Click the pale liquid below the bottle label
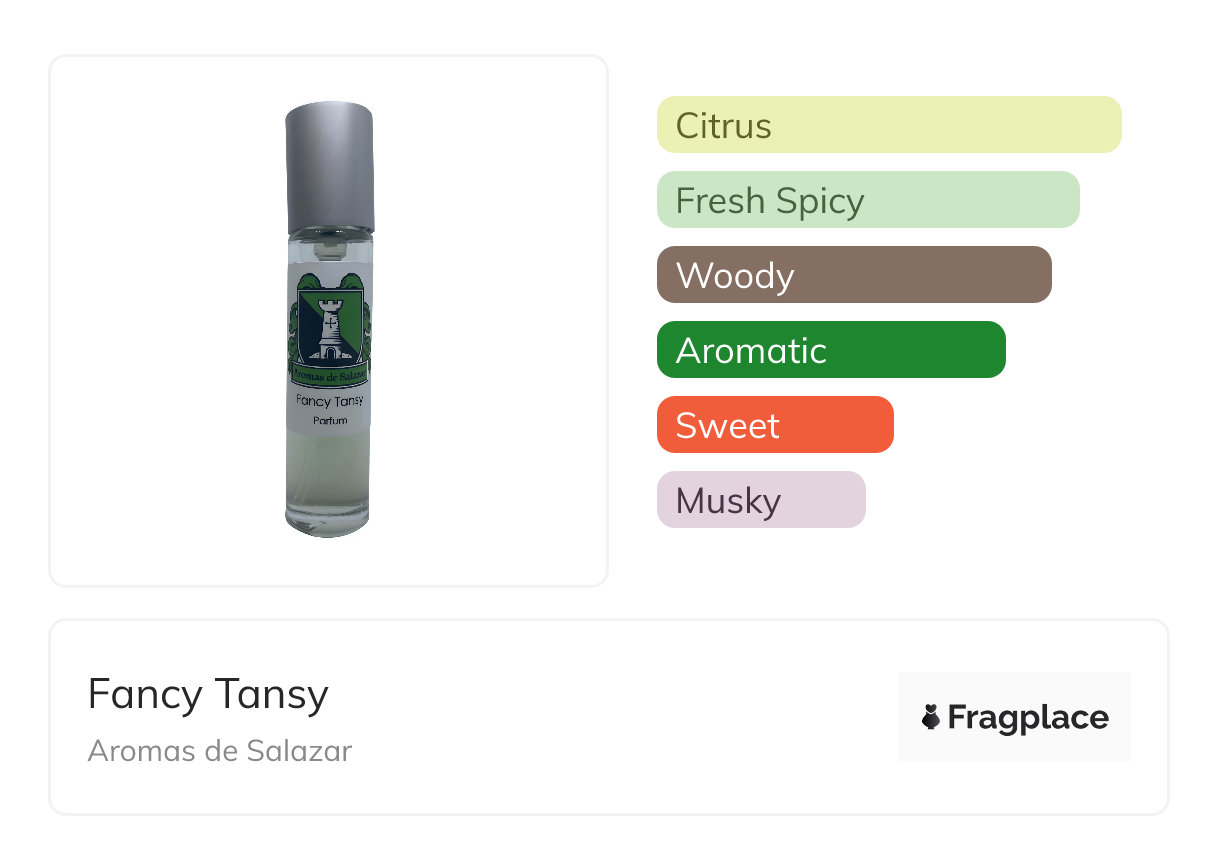This screenshot has width=1218, height=864. point(328,470)
